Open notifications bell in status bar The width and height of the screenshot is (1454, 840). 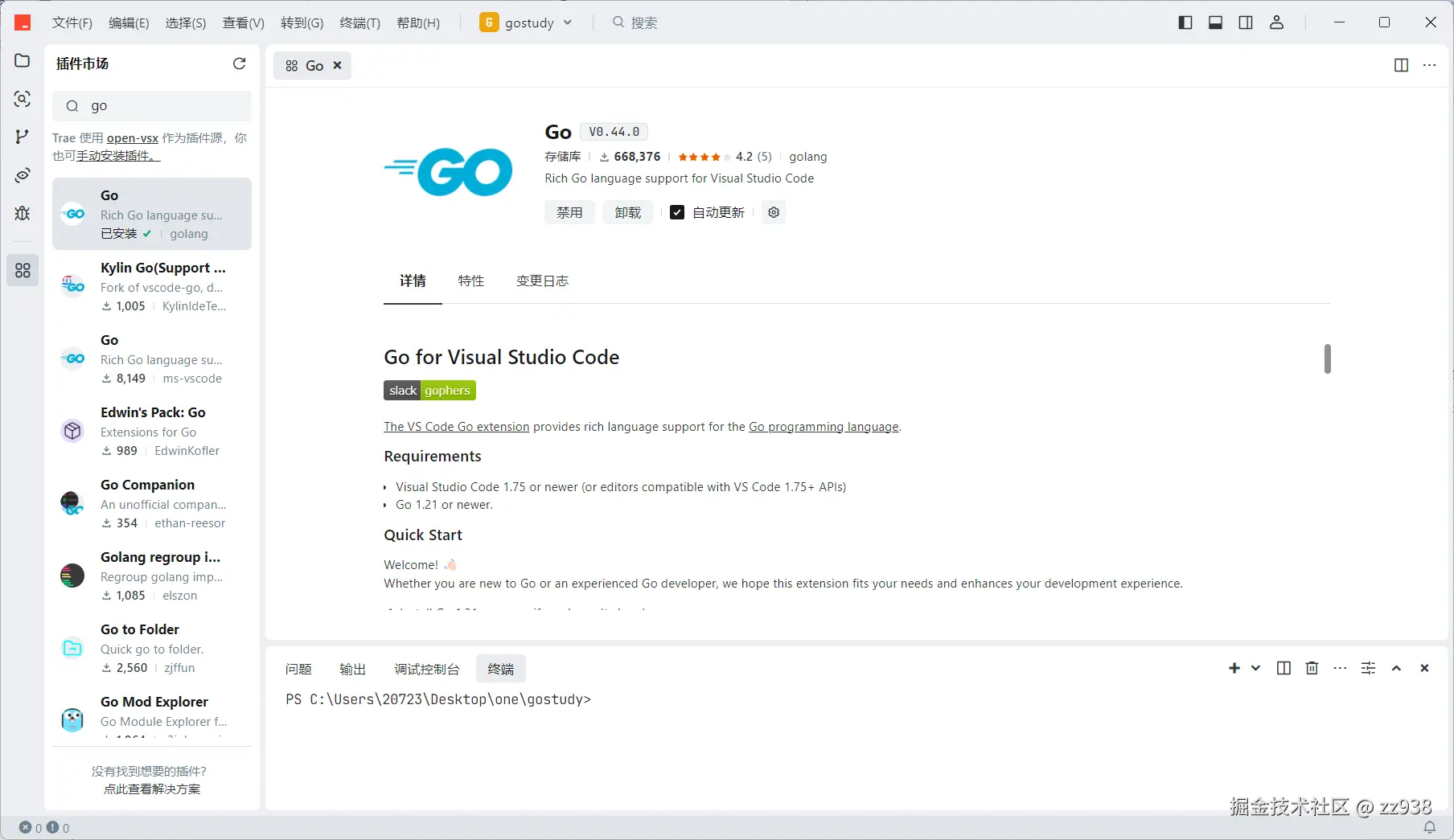click(x=1430, y=827)
